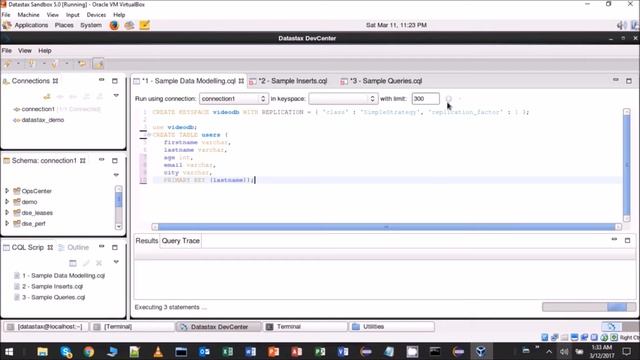
Task: Click the delete X icon in CQL Scripts
Action: [x=99, y=263]
